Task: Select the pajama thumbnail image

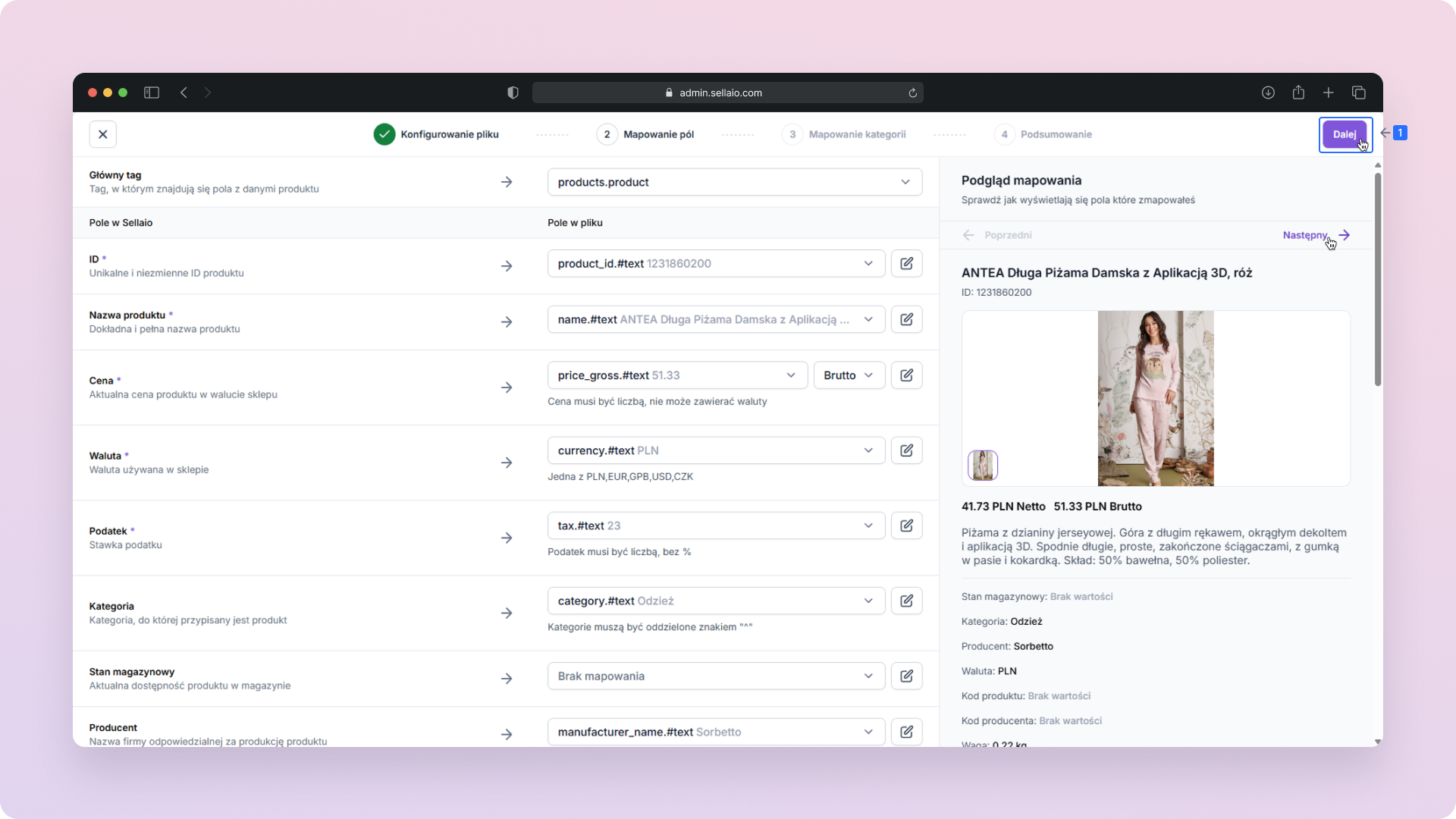Action: click(x=983, y=465)
